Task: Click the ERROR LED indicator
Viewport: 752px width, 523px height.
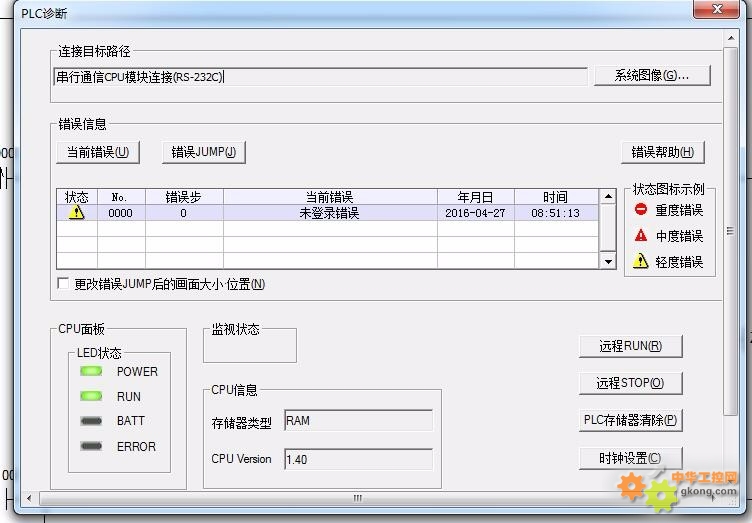Action: tap(91, 446)
